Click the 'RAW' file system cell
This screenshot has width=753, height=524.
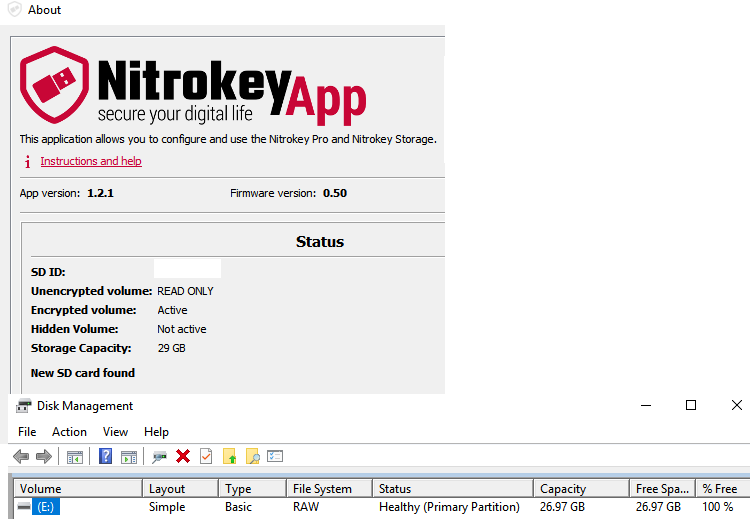306,507
